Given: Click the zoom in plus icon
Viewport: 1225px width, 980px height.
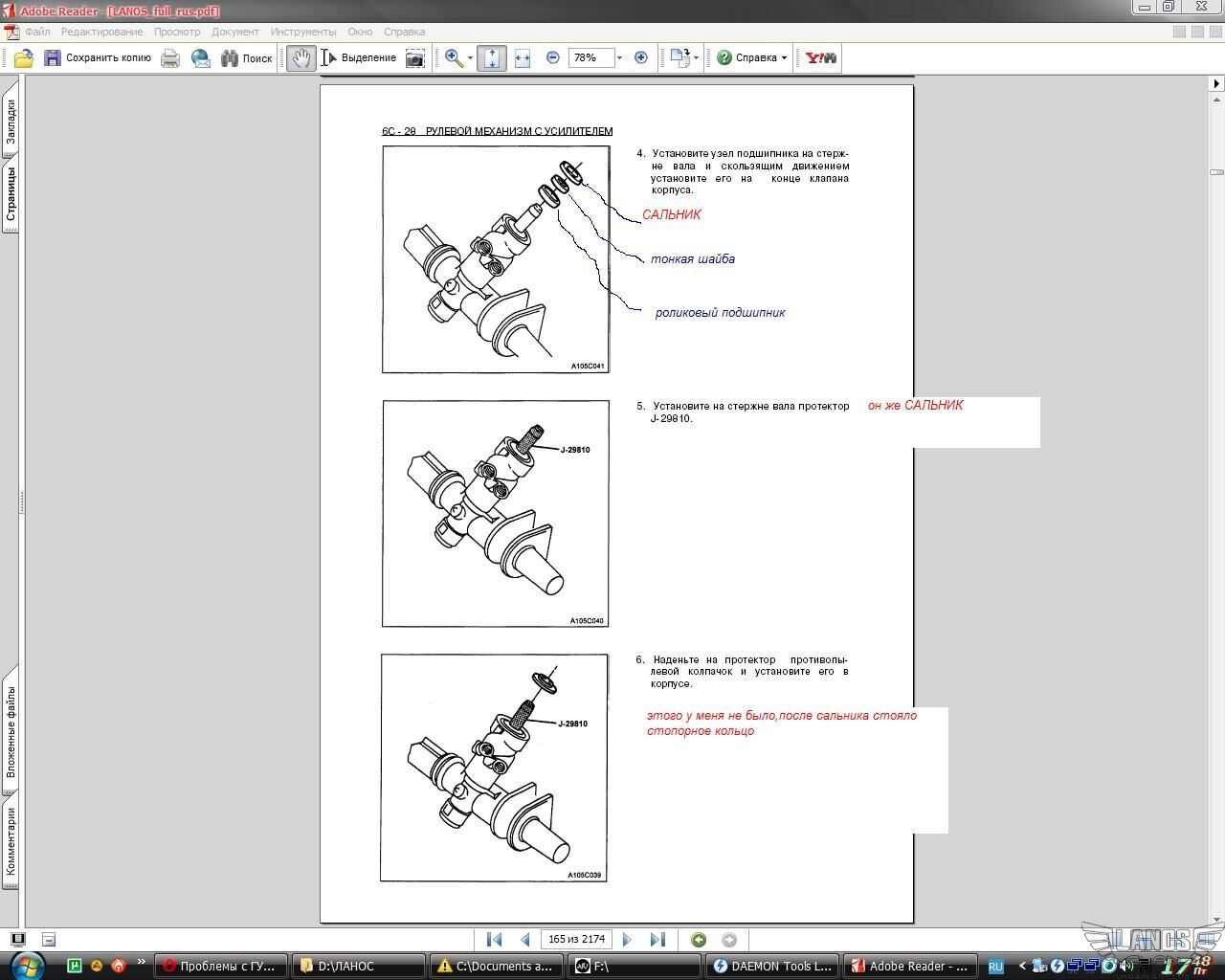Looking at the screenshot, I should pyautogui.click(x=641, y=57).
